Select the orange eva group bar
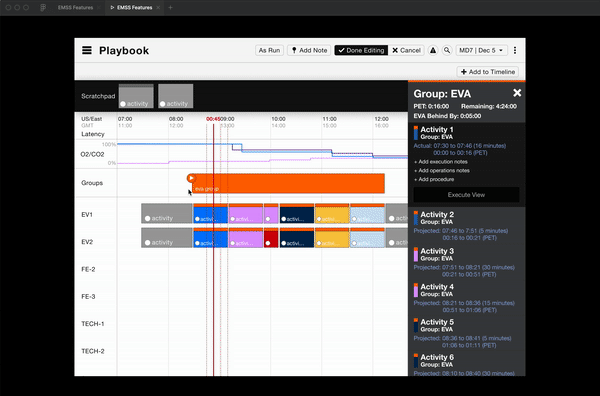Screen dimensions: 600x396 click(x=289, y=184)
